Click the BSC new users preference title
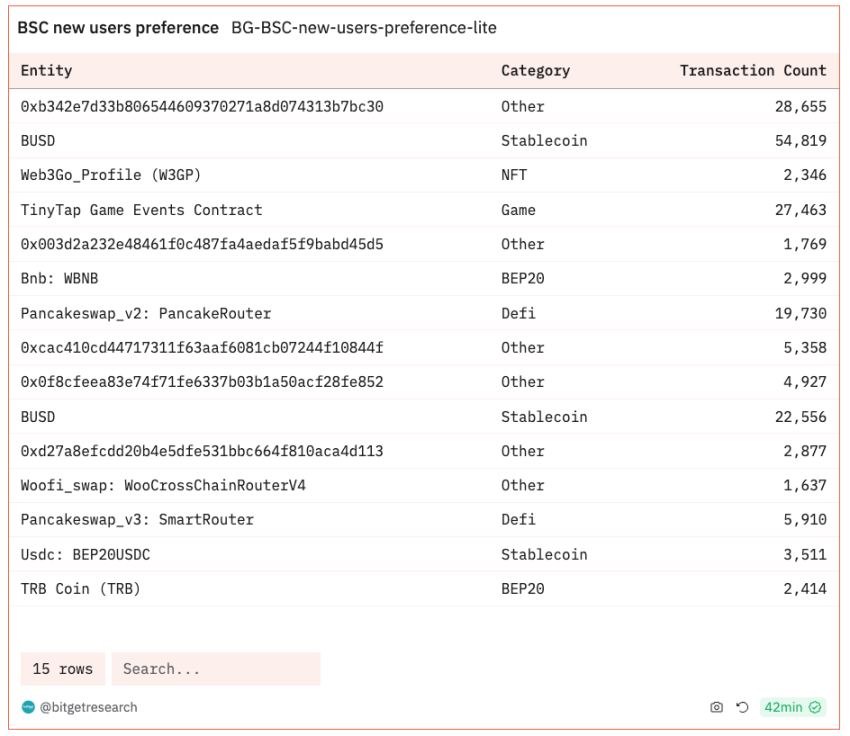The image size is (850, 736). (x=118, y=28)
